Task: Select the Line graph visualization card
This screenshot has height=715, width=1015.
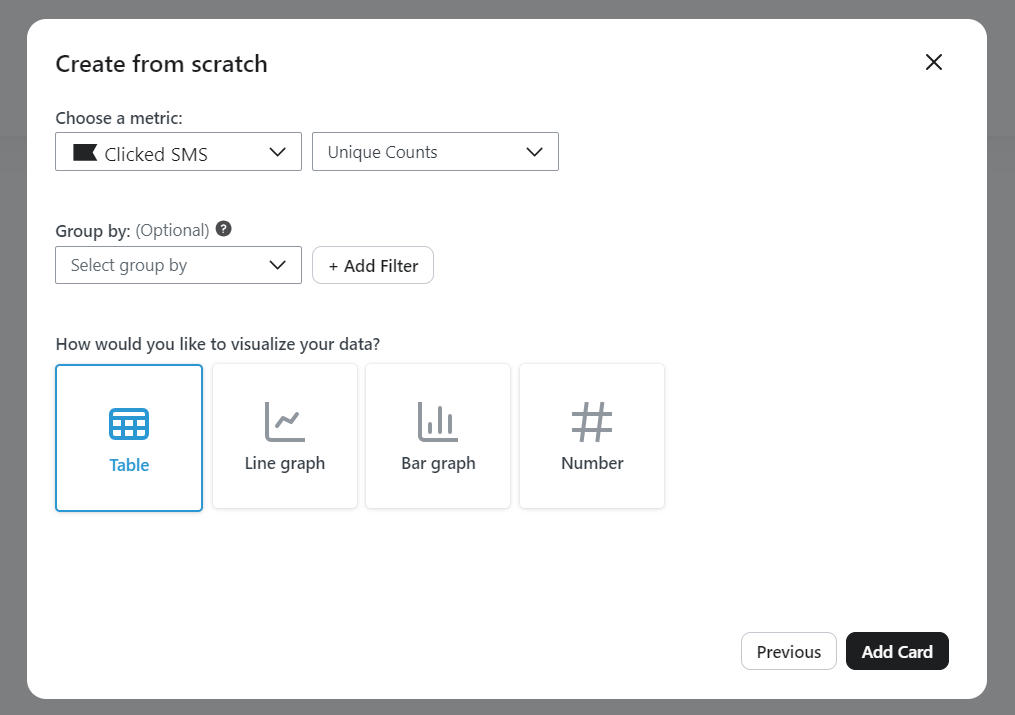Action: tap(284, 436)
